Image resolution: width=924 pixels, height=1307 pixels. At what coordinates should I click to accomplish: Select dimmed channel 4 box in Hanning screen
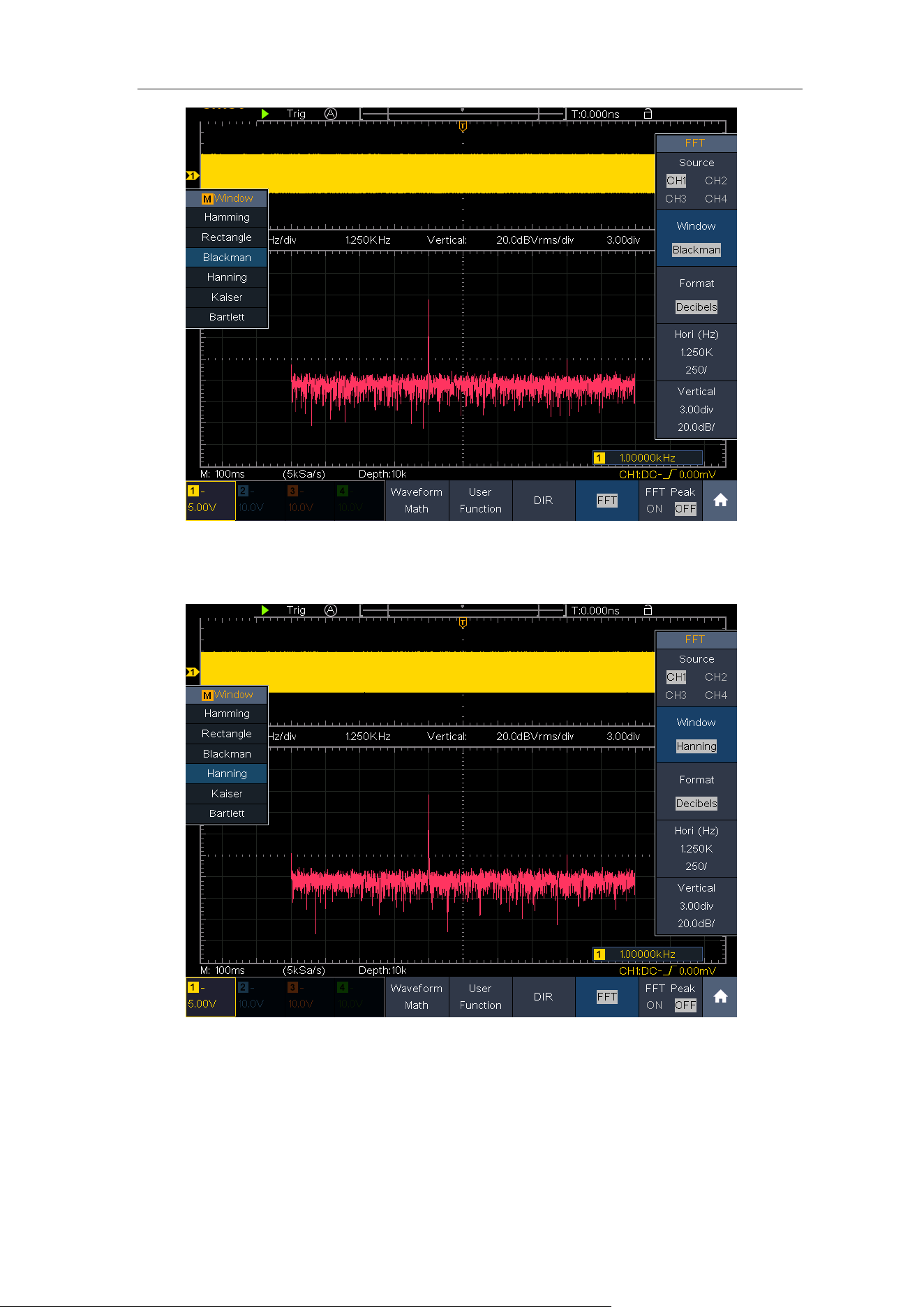point(359,997)
